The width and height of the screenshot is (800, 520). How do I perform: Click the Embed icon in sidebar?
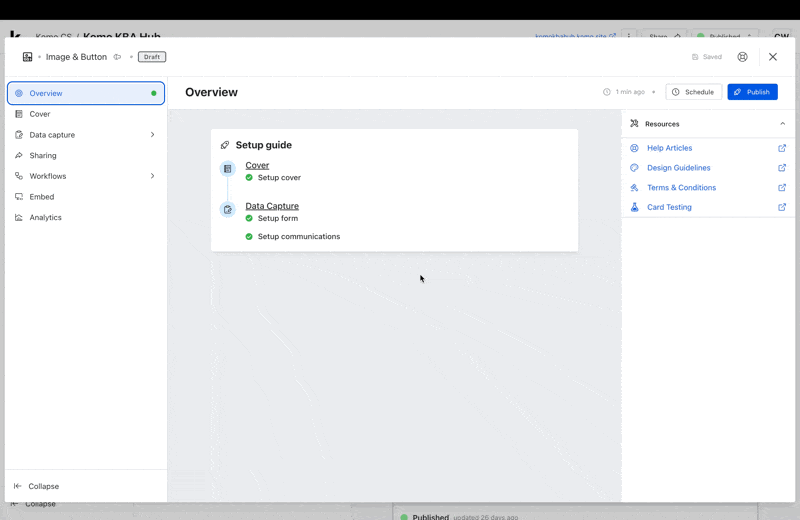19,197
